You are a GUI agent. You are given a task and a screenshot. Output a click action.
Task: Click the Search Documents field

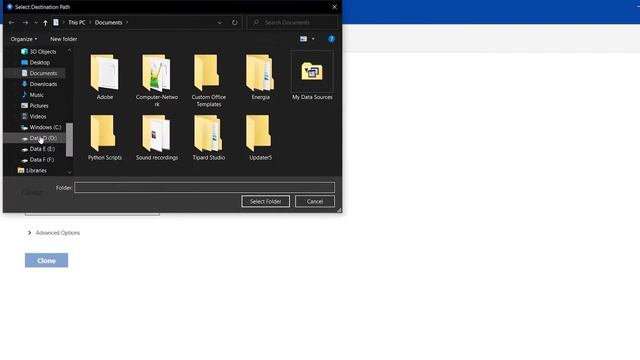click(x=292, y=22)
